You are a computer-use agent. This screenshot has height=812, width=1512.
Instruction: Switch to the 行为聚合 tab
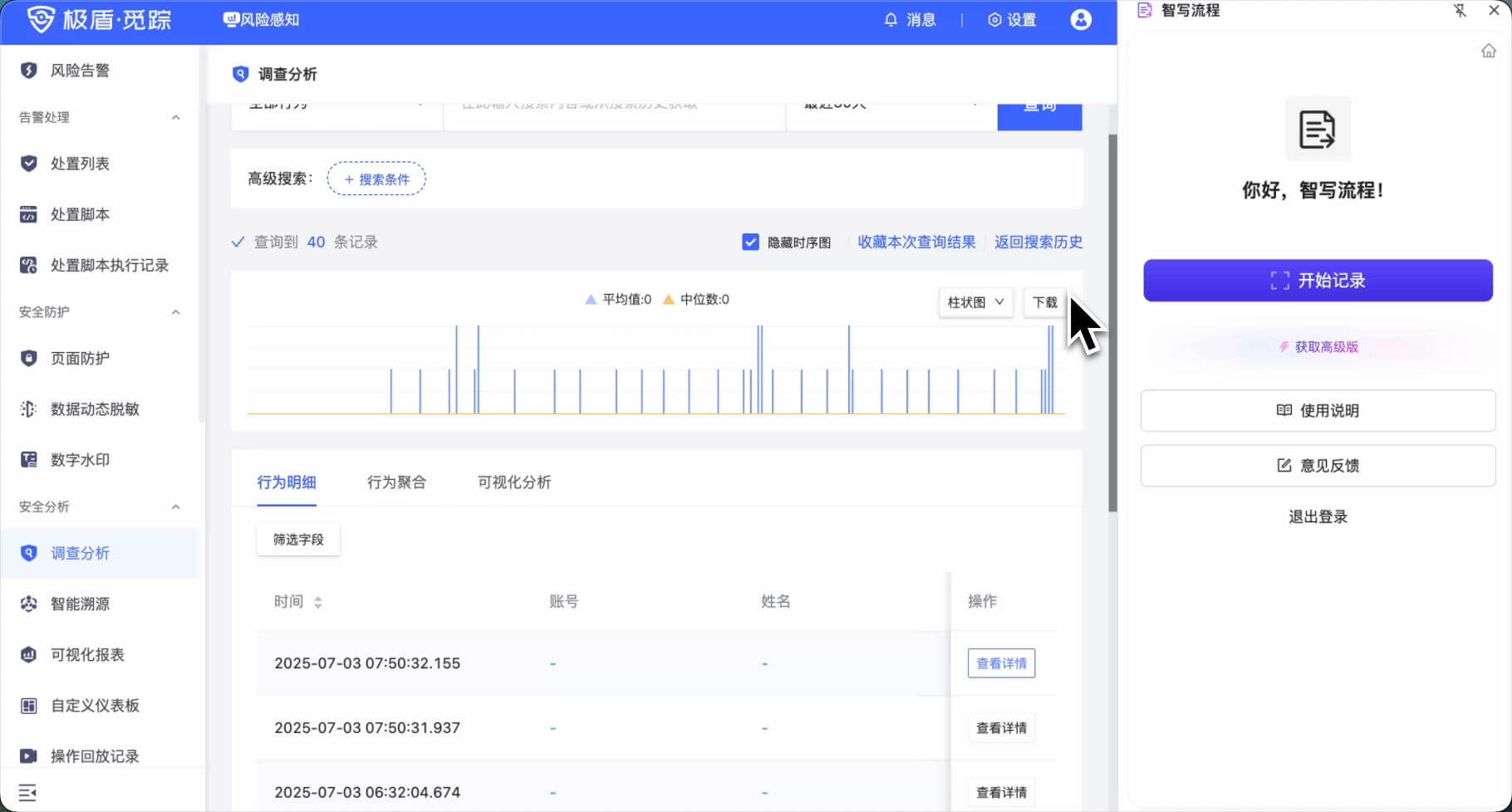(x=396, y=482)
